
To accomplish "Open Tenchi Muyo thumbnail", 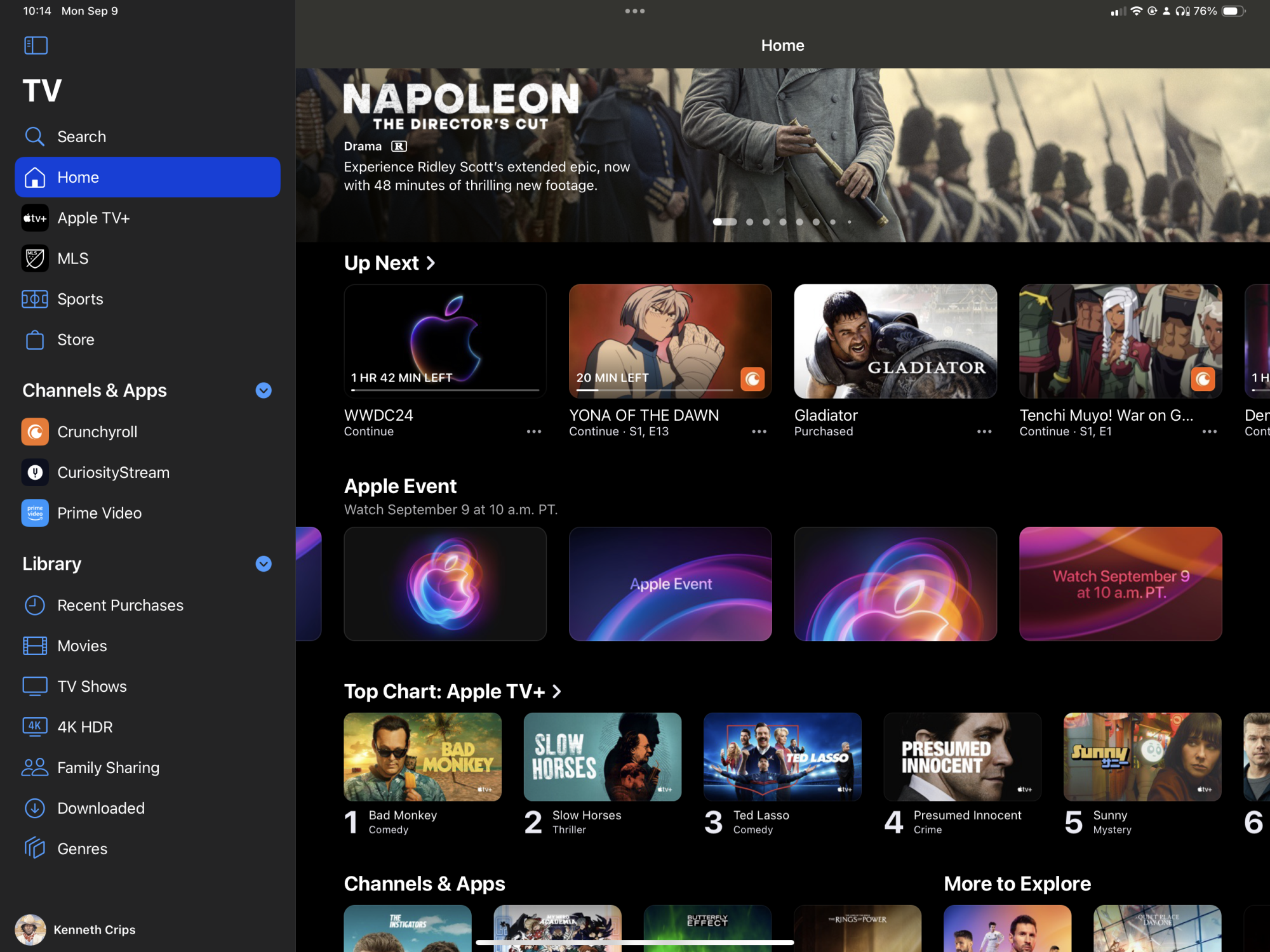I will (1120, 341).
